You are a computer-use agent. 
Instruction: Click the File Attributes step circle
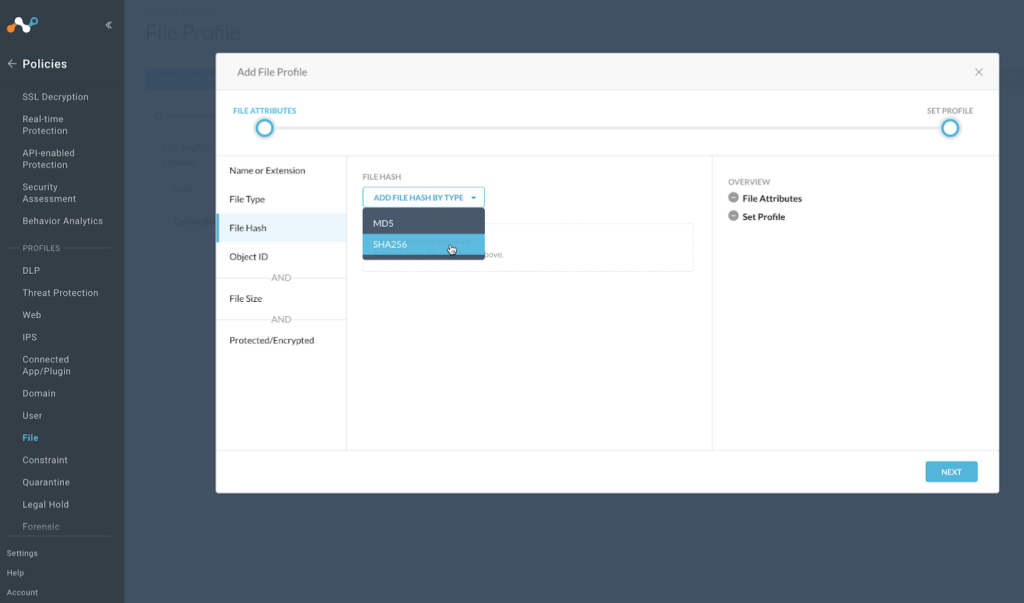(x=264, y=128)
